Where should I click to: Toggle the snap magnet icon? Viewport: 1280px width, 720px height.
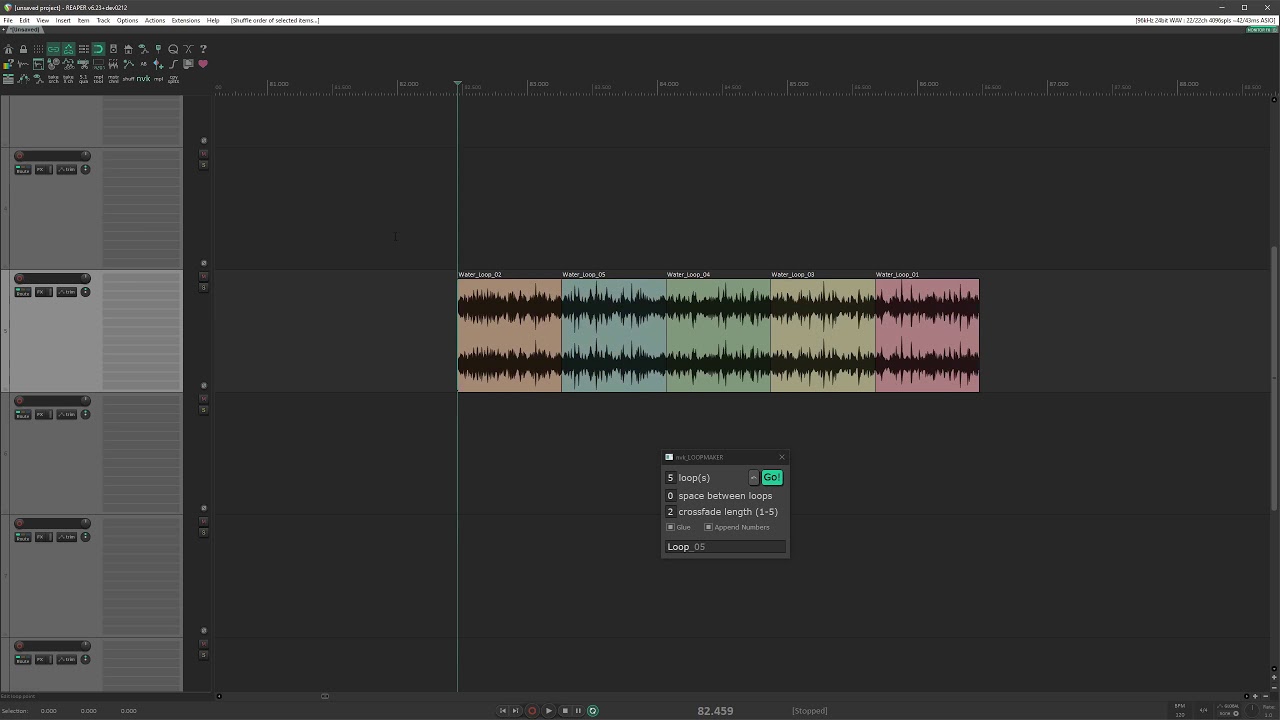click(x=98, y=49)
